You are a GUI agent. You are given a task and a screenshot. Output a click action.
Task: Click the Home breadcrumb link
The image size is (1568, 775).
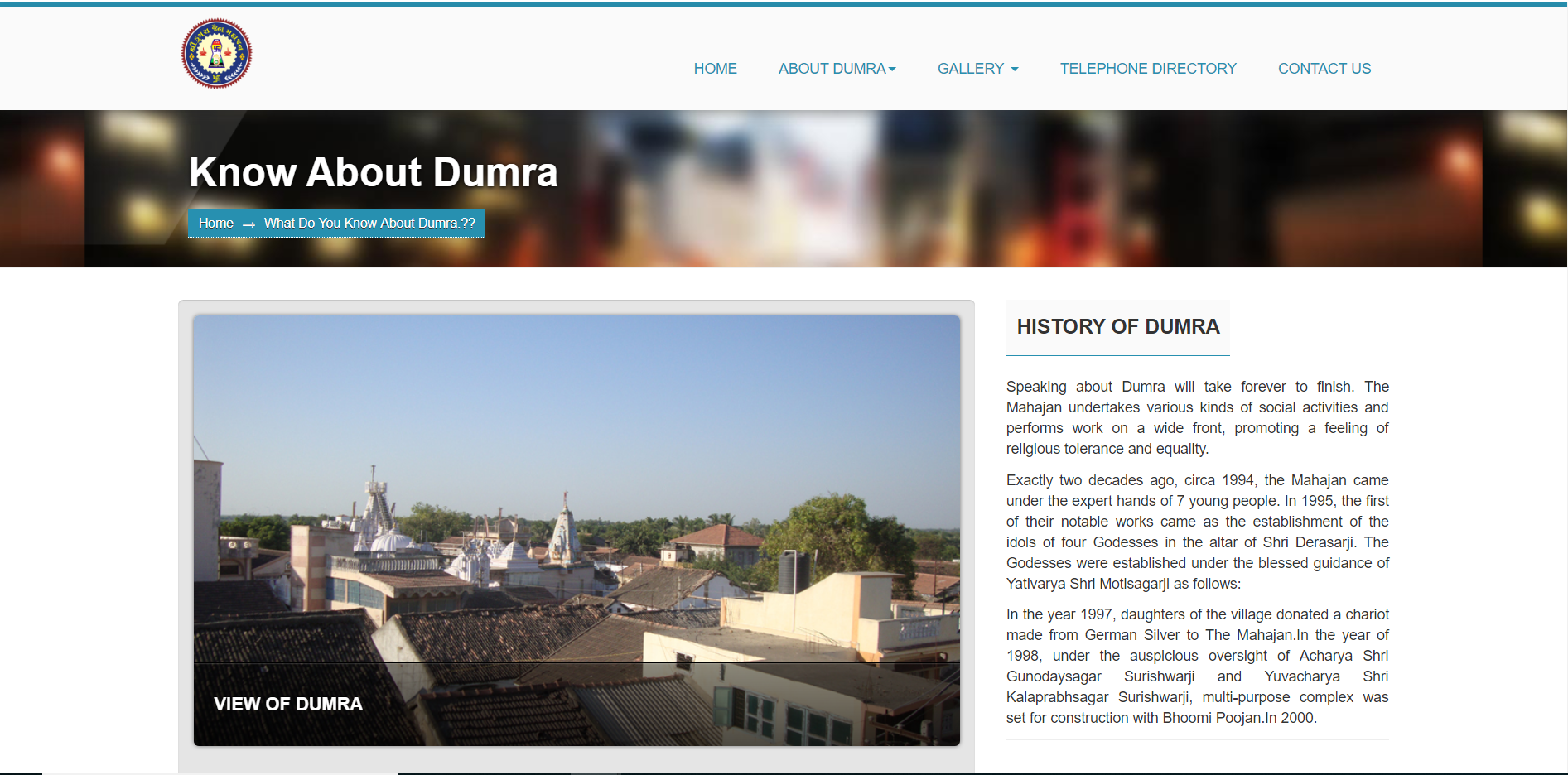pyautogui.click(x=216, y=223)
